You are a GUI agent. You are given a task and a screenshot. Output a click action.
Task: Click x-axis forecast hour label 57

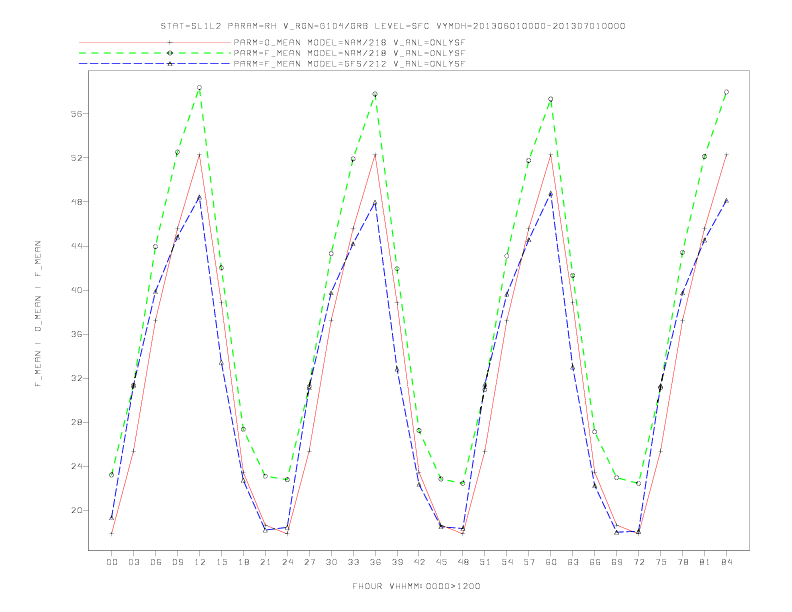pyautogui.click(x=529, y=562)
